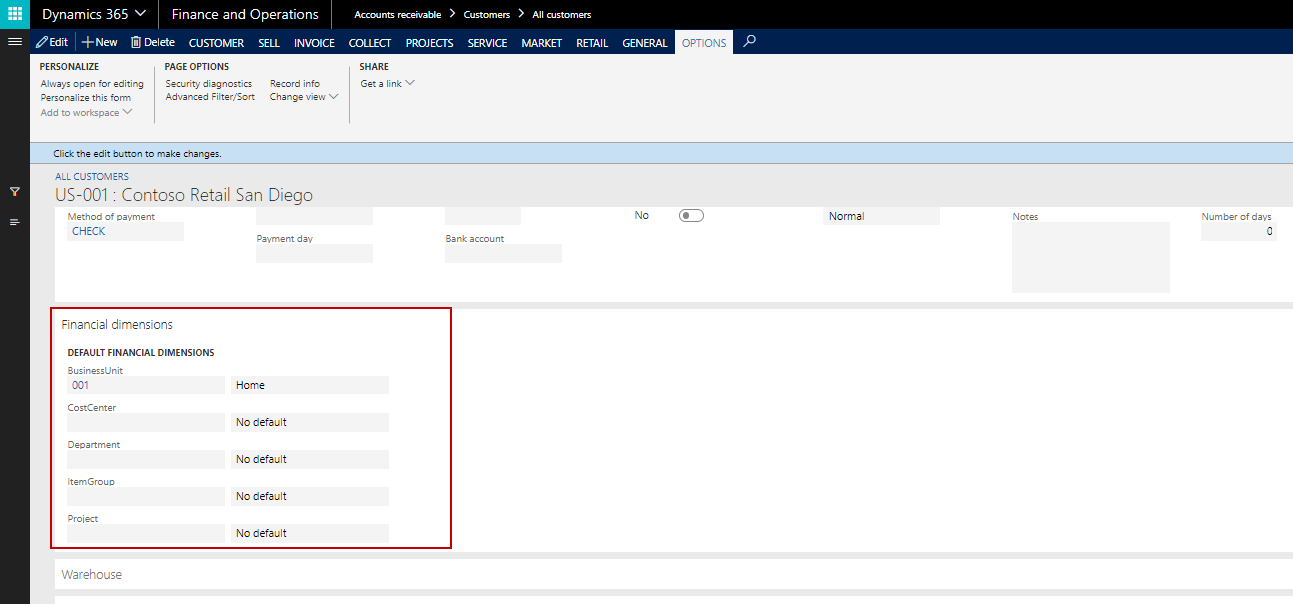
Task: Click the BusinessUnit 001 input field
Action: [146, 385]
